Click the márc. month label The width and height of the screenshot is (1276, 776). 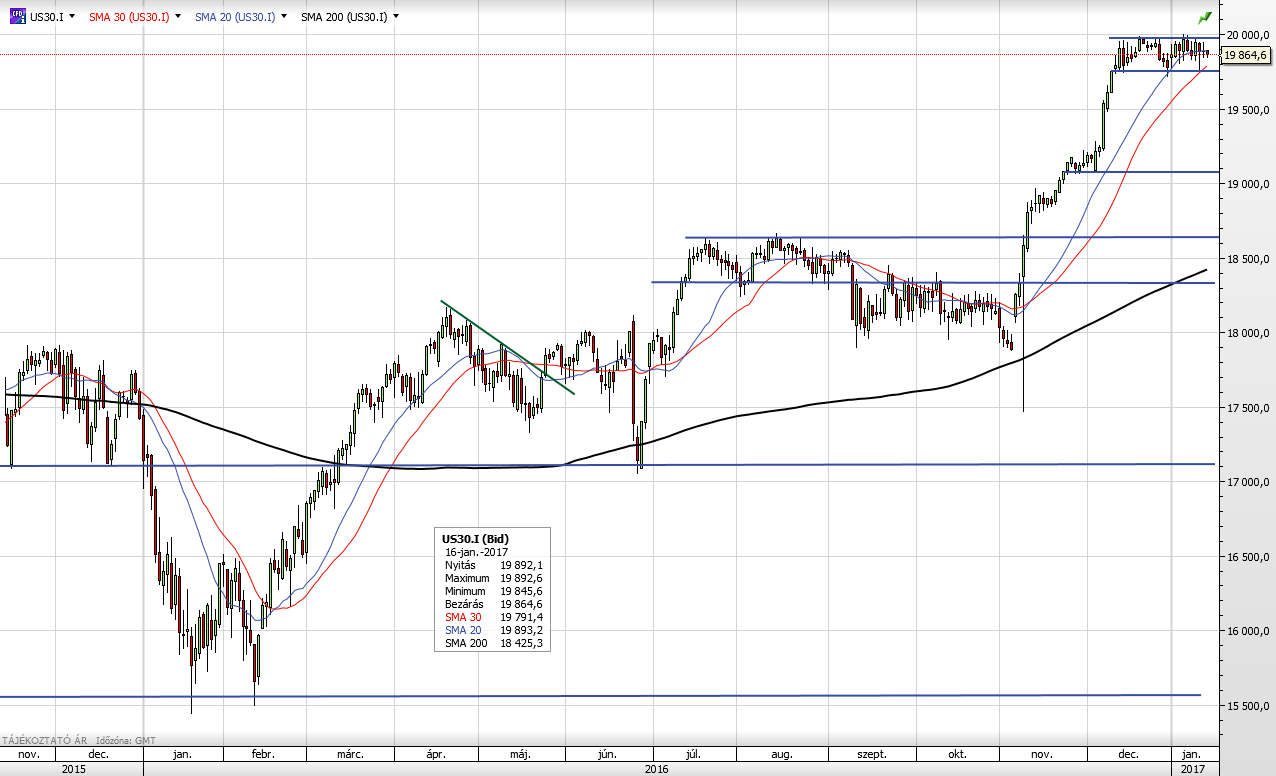click(349, 754)
